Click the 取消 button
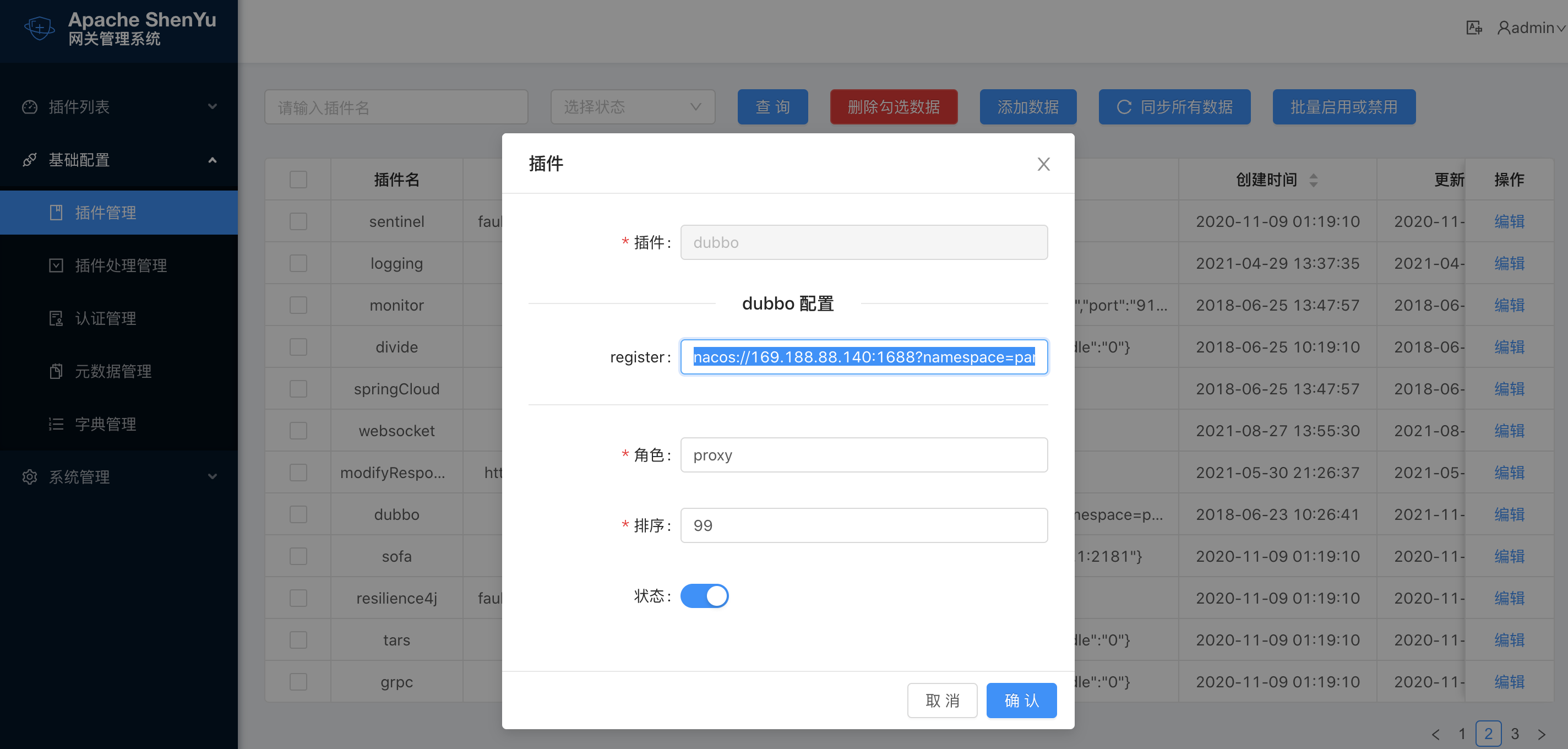The image size is (1568, 749). (942, 701)
